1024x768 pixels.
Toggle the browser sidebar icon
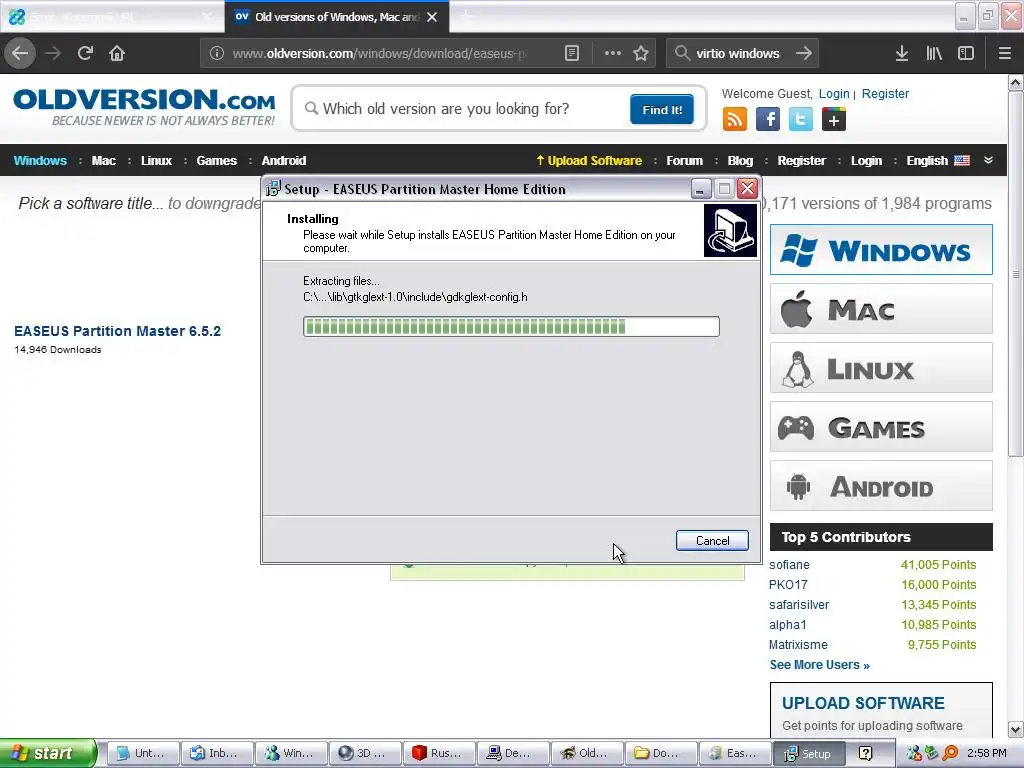coord(966,54)
